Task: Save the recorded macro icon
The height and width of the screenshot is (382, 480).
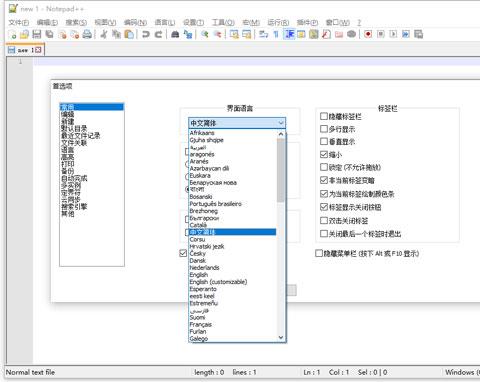Action: point(418,34)
